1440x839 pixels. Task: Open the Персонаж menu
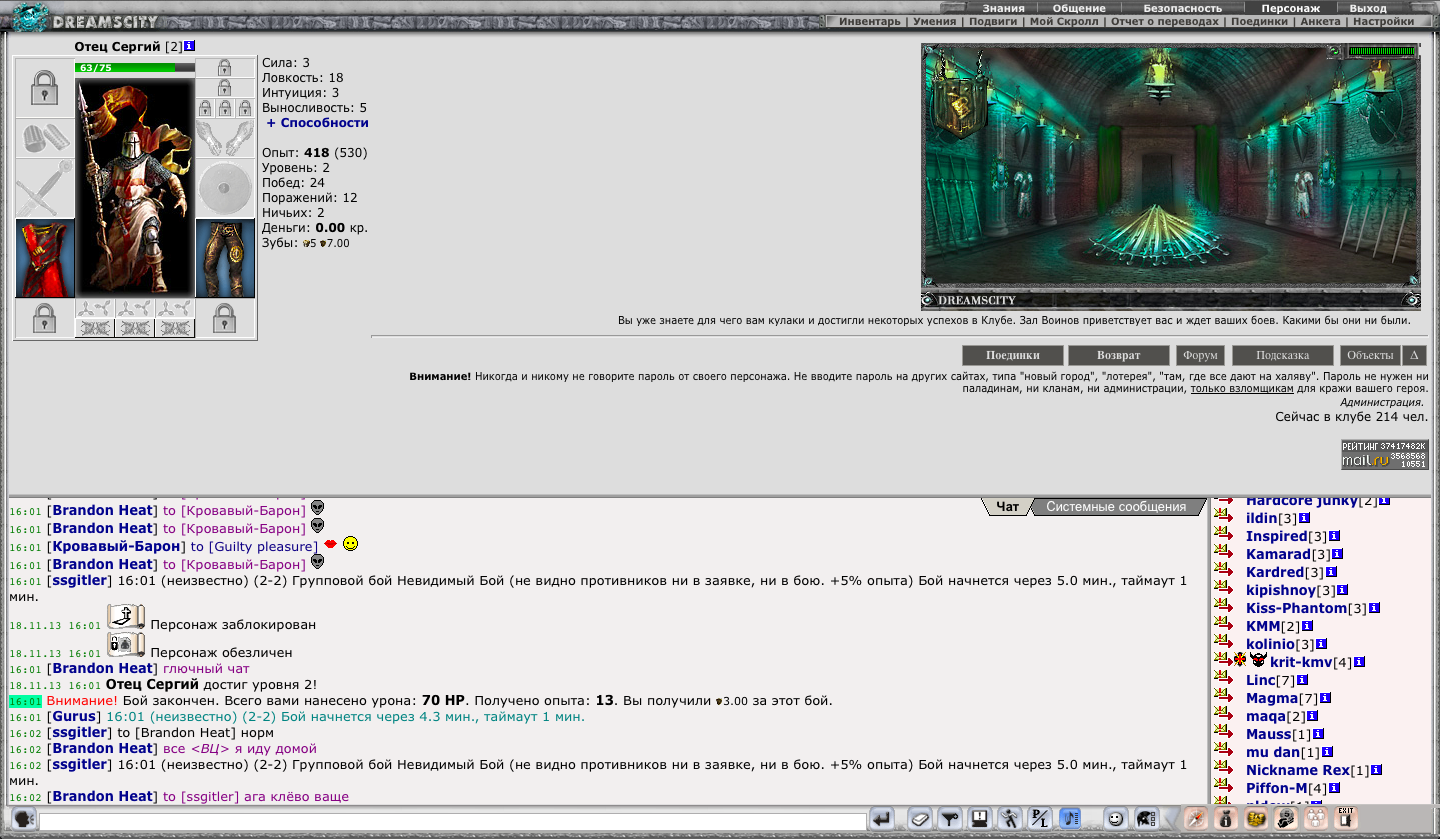point(1290,7)
